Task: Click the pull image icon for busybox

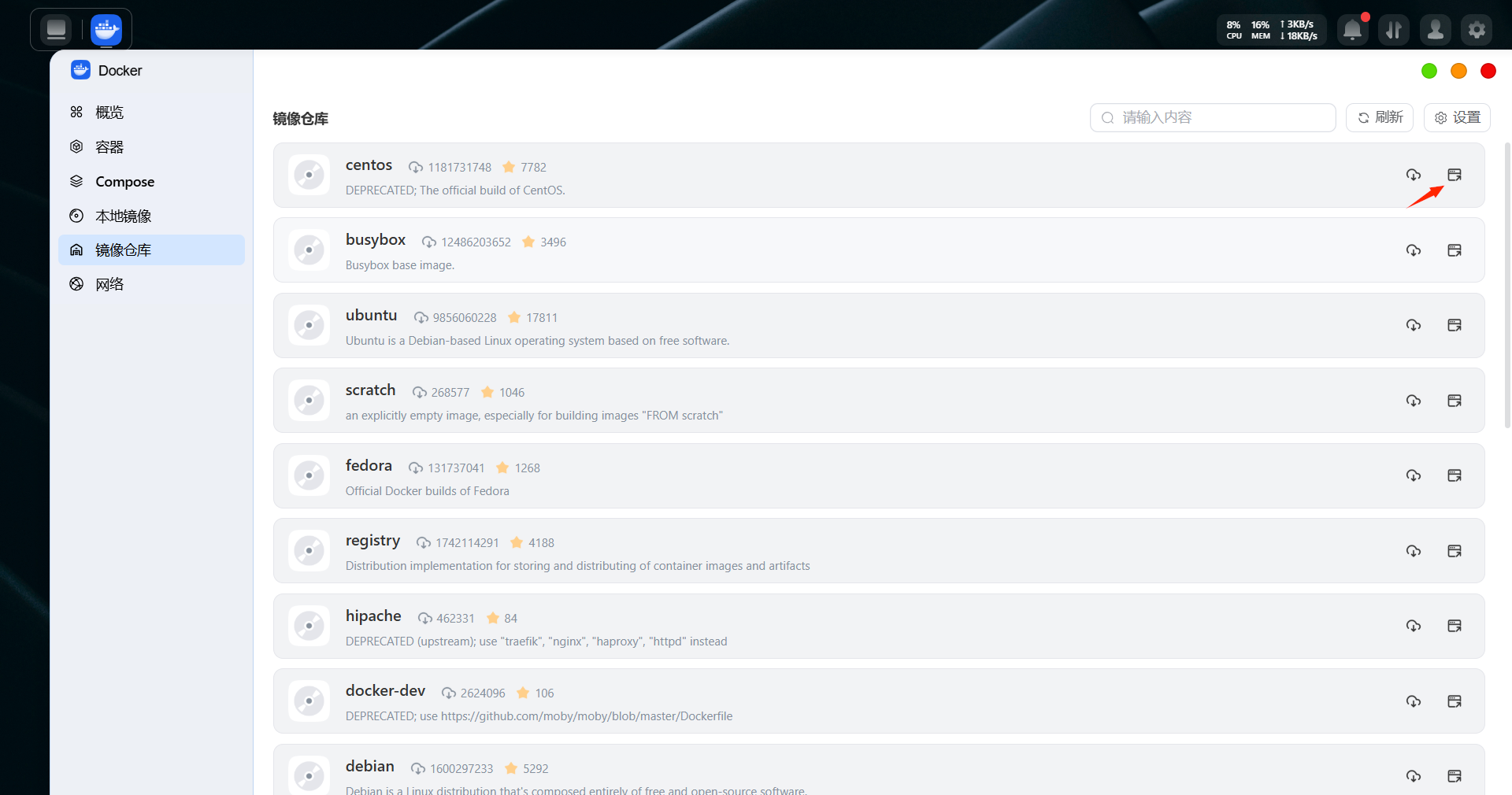Action: (1414, 250)
